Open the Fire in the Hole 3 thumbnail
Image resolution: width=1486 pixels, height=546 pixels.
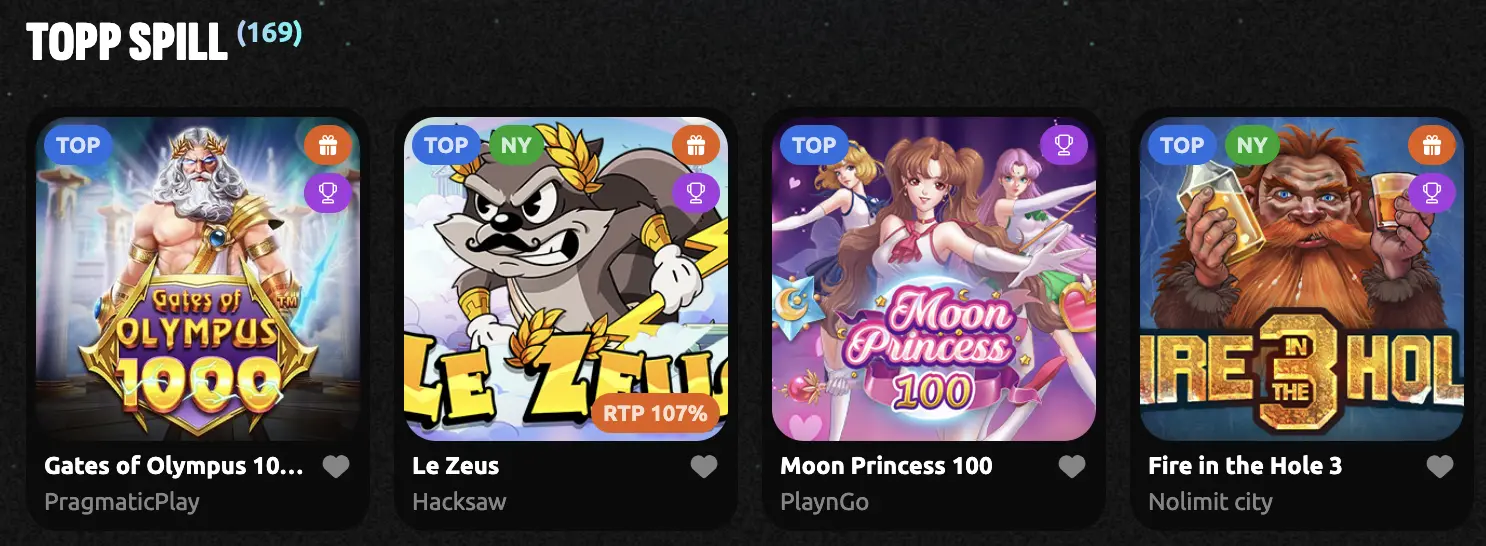pyautogui.click(x=1302, y=279)
